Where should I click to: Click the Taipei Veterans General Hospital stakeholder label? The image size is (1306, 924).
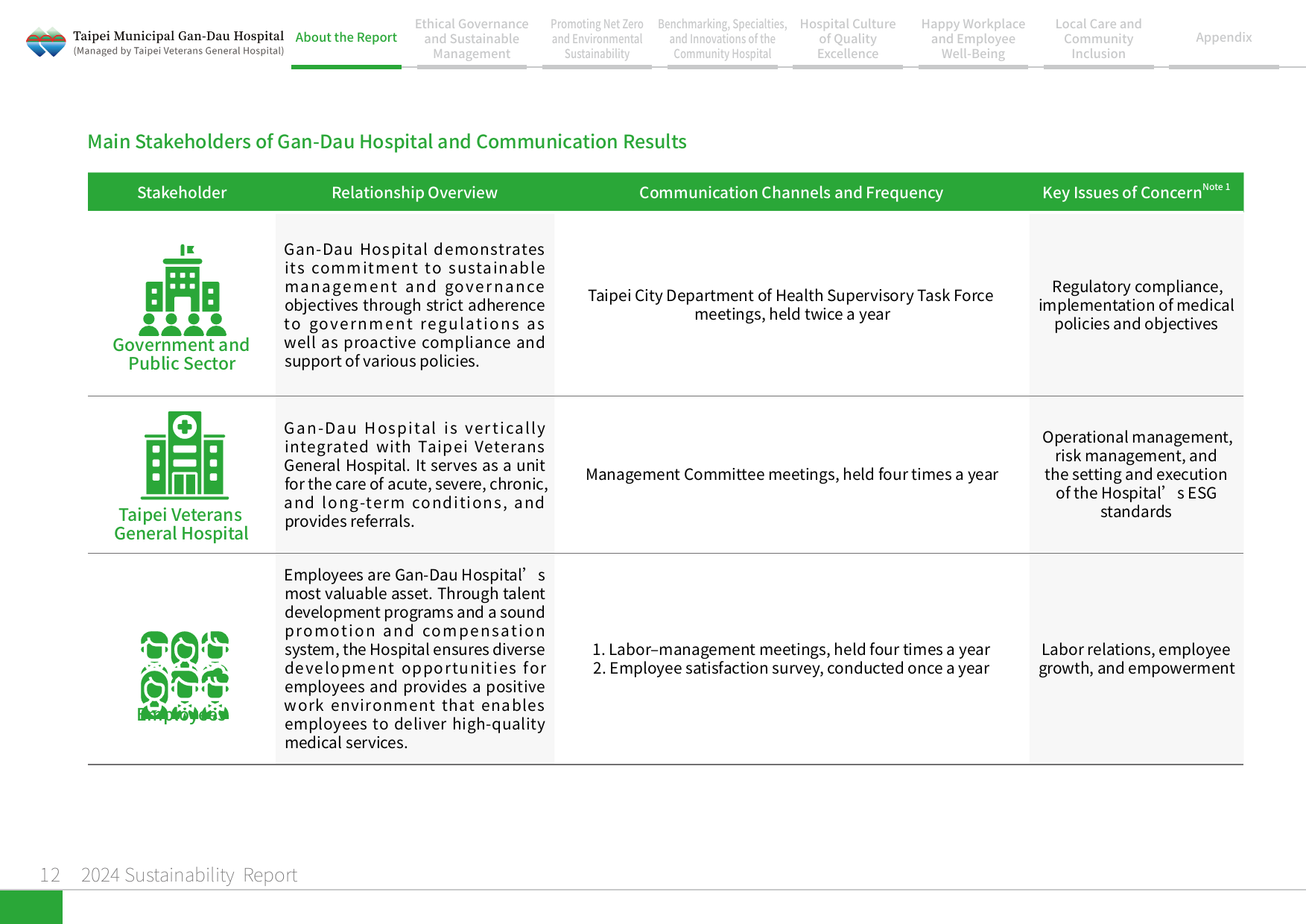click(x=181, y=524)
